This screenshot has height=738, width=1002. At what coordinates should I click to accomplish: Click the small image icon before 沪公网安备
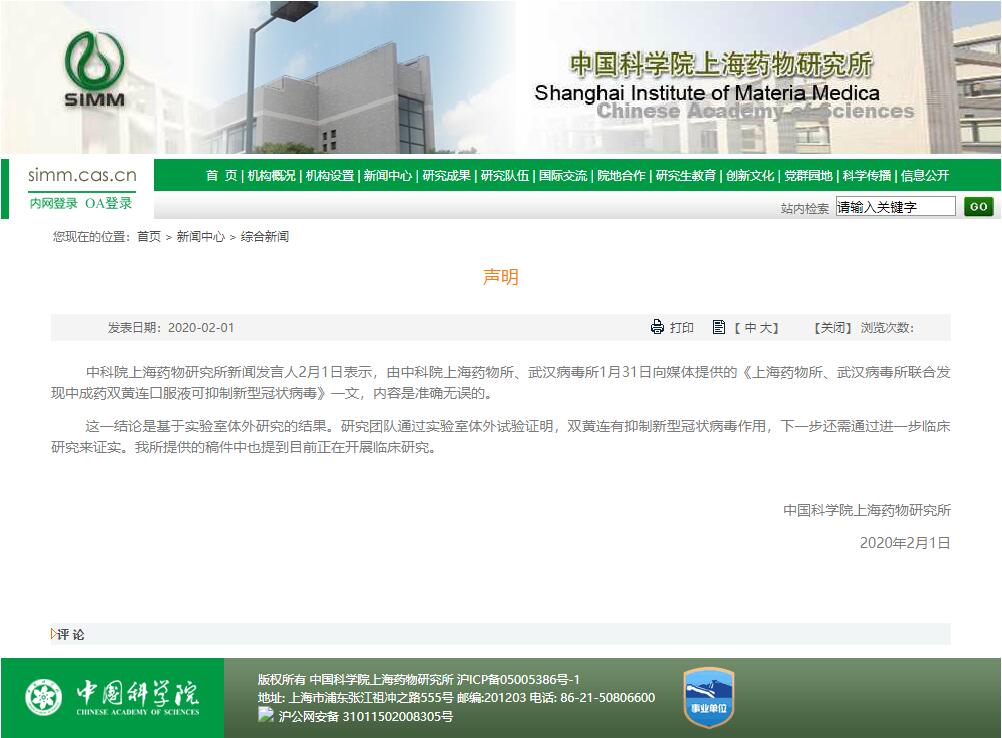pos(266,716)
